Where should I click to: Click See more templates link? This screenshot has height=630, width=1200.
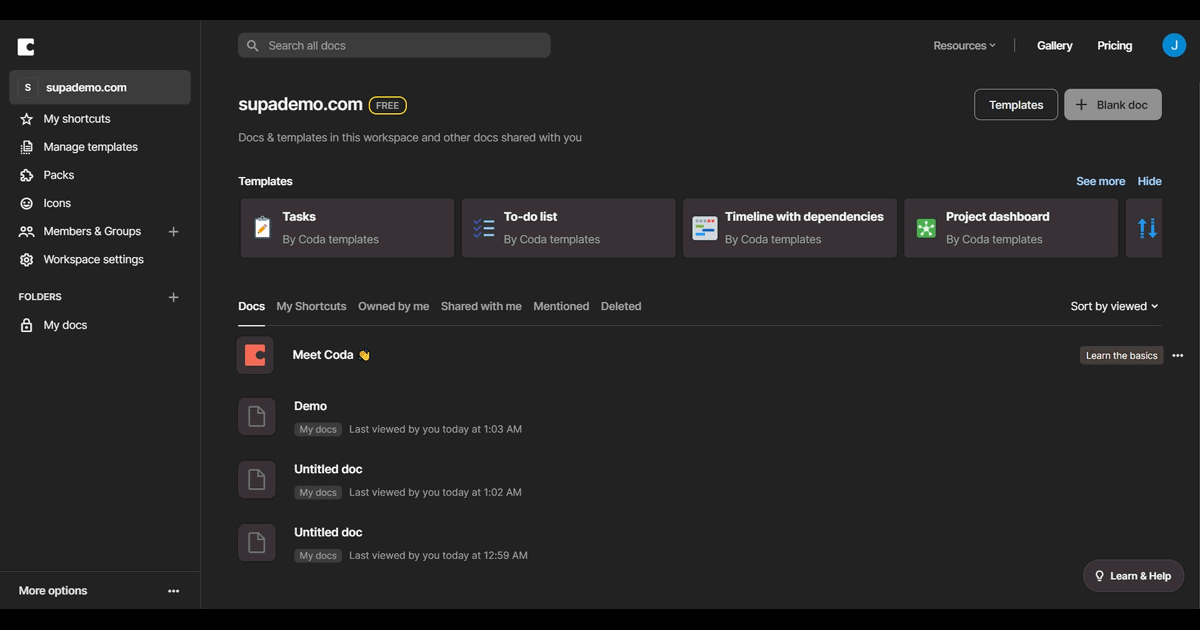[x=1100, y=181]
